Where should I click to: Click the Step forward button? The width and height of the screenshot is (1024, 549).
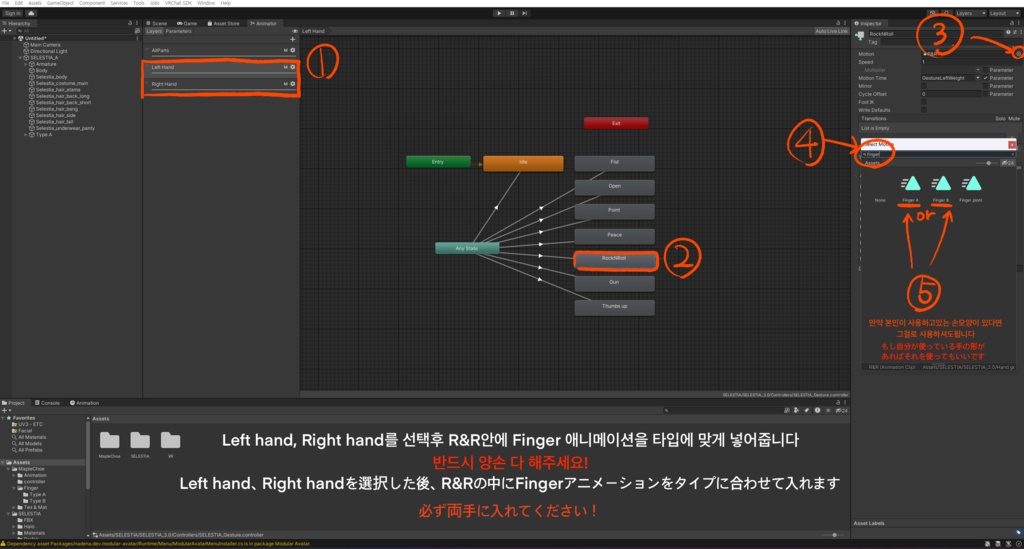click(524, 13)
